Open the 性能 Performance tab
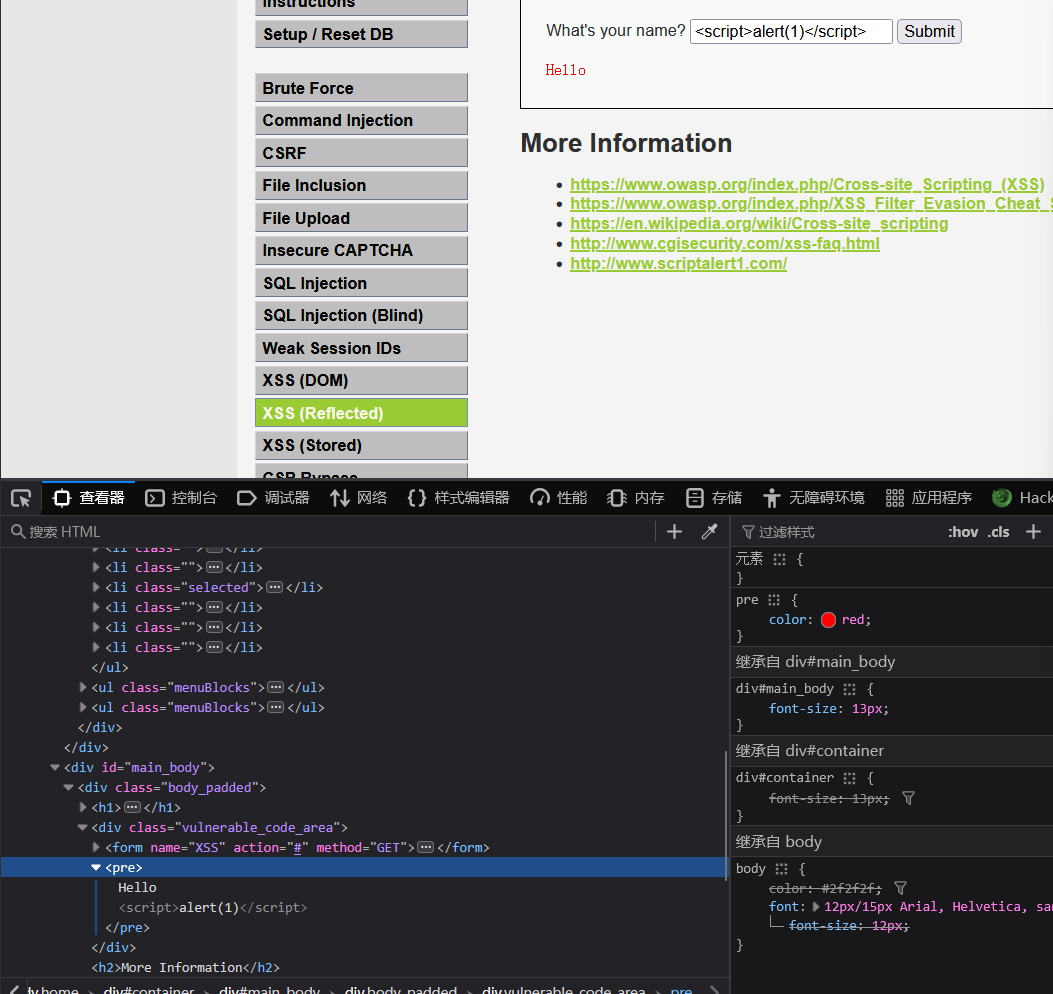 pos(559,498)
